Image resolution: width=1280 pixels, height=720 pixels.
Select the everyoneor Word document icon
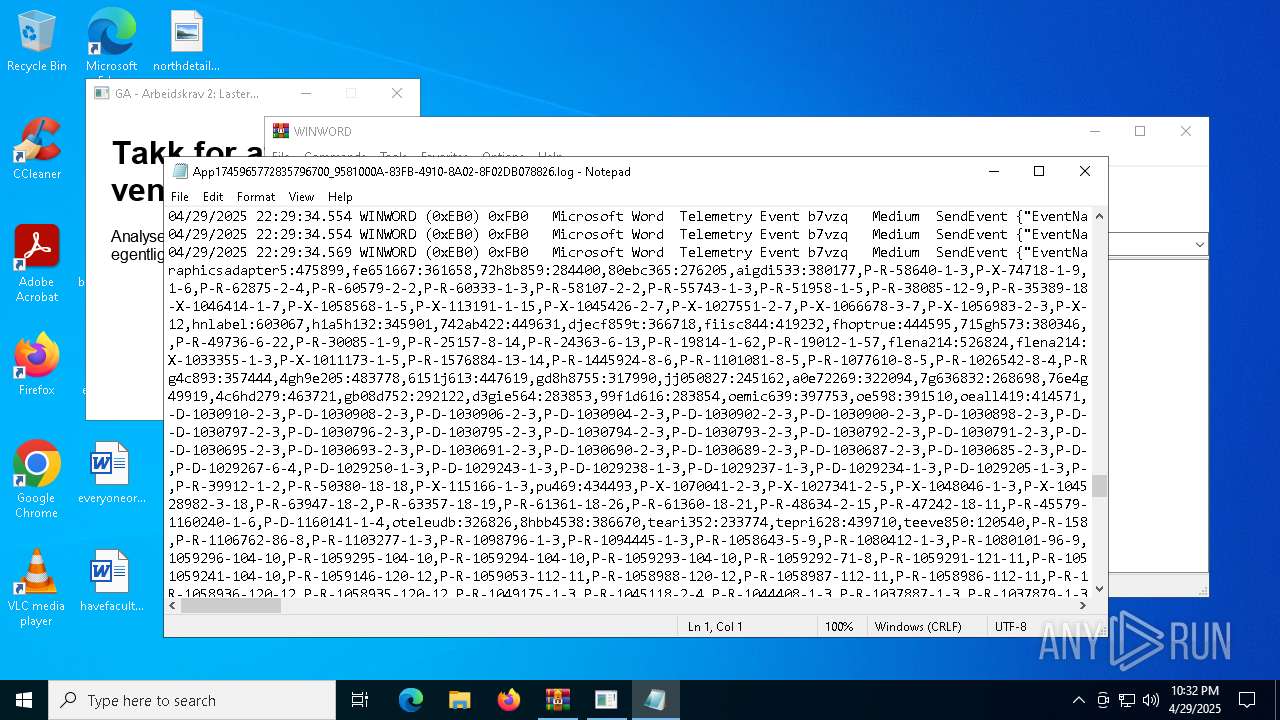click(111, 472)
